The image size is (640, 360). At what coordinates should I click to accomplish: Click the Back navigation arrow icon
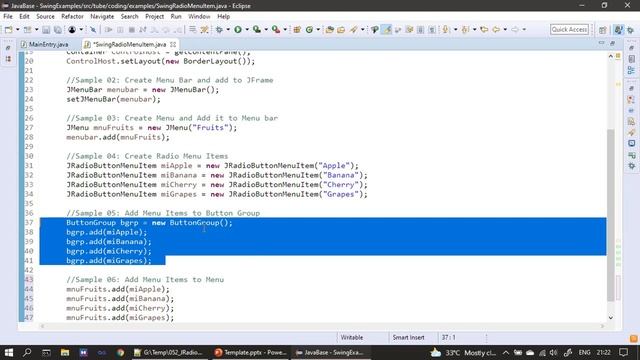(x=496, y=30)
